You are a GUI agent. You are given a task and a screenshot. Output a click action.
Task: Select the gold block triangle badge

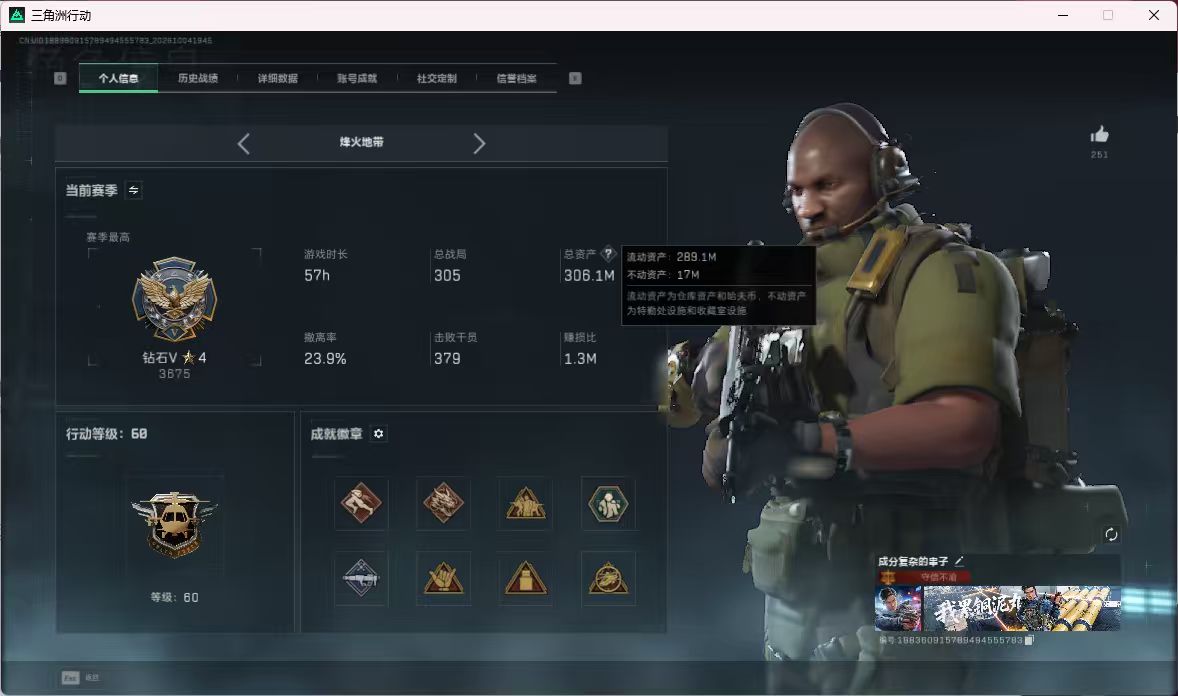[525, 578]
